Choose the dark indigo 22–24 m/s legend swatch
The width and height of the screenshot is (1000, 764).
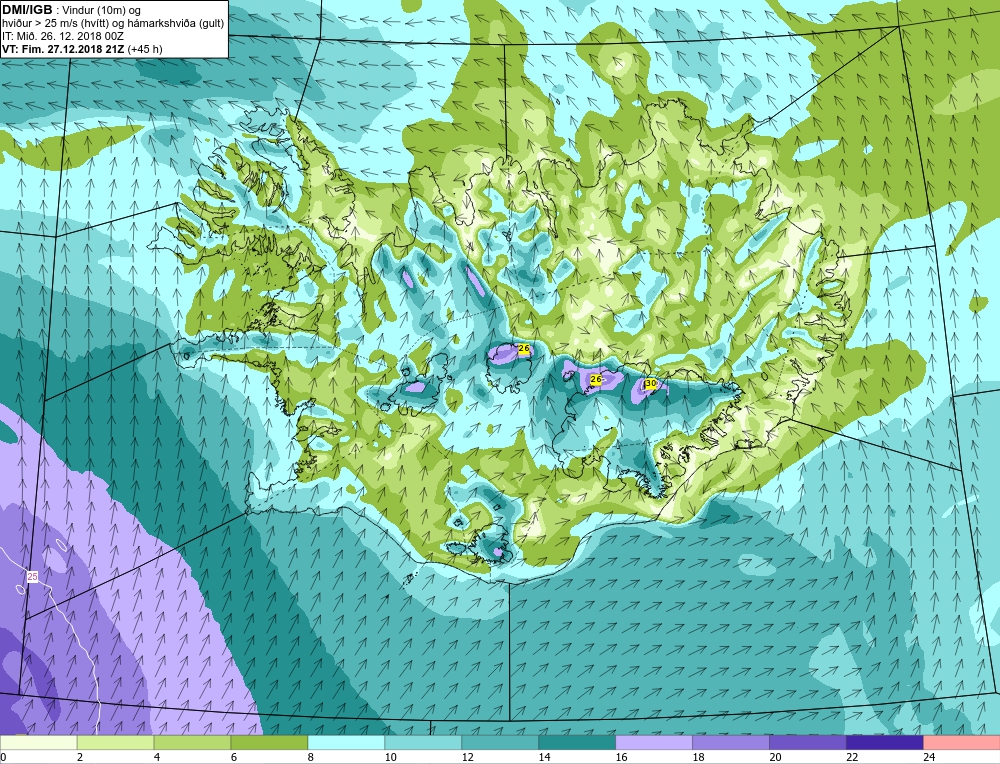pos(885,743)
